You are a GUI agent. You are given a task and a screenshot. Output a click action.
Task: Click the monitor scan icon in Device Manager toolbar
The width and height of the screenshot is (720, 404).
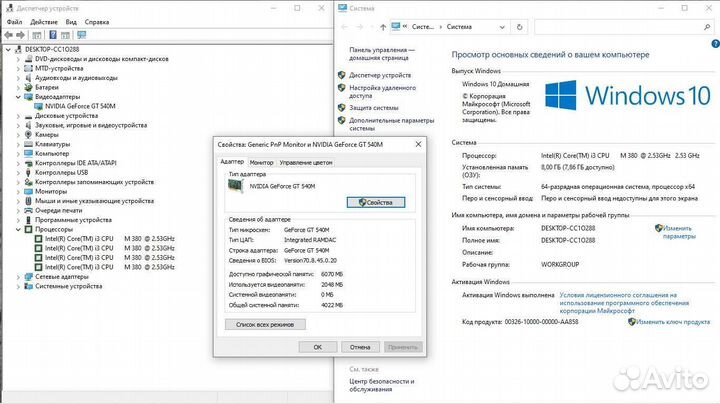82,35
